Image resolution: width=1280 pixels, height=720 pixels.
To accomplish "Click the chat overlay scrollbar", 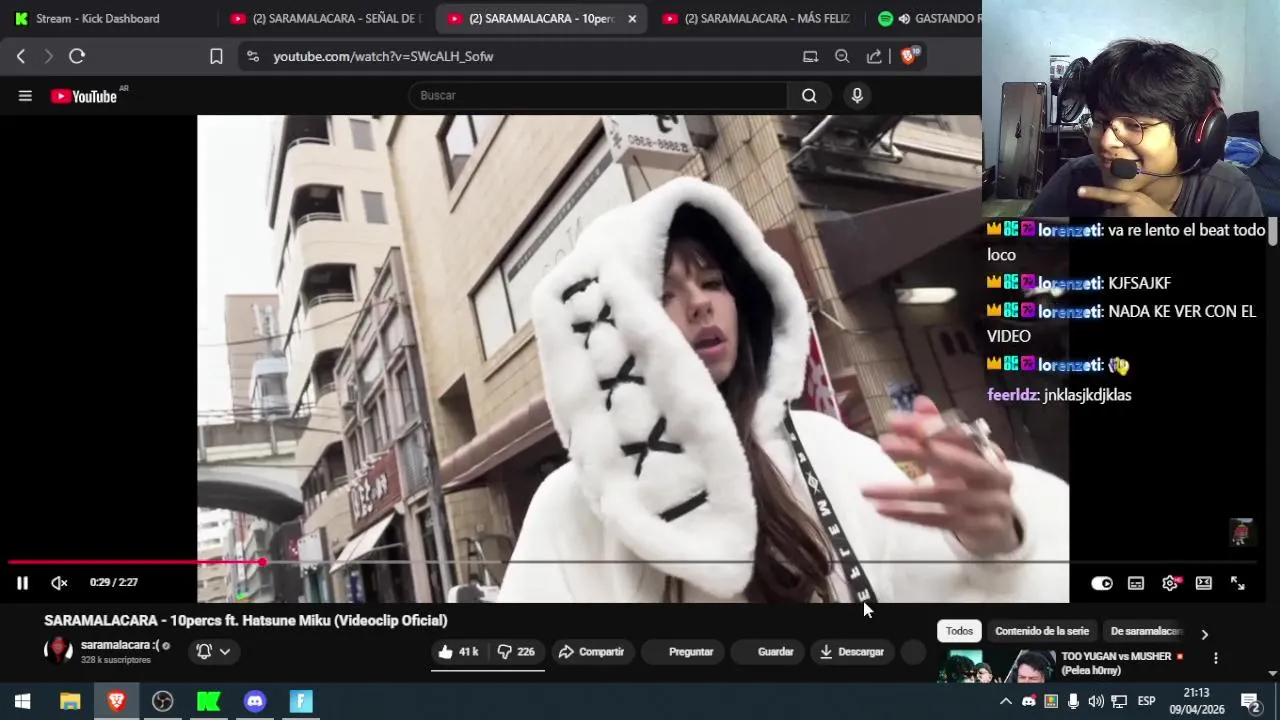I will coord(1273,232).
